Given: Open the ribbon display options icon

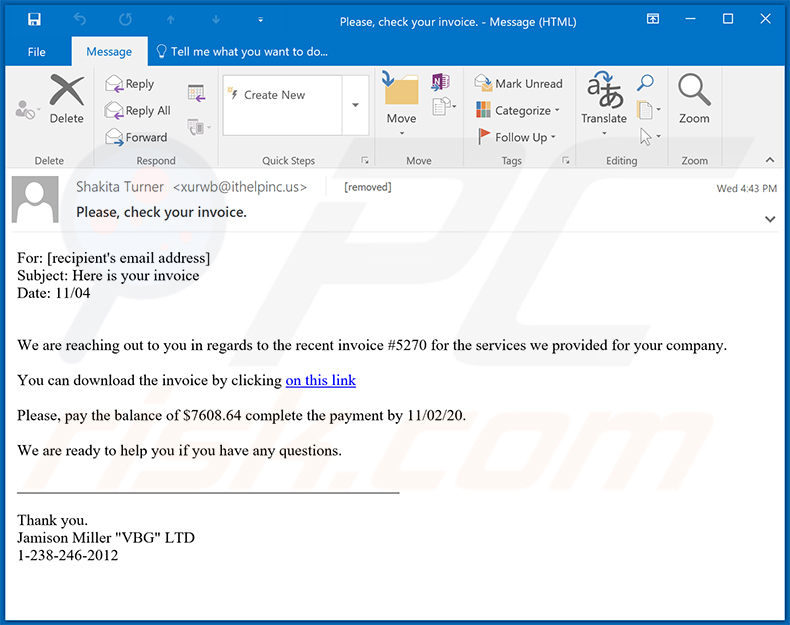Looking at the screenshot, I should pyautogui.click(x=653, y=19).
